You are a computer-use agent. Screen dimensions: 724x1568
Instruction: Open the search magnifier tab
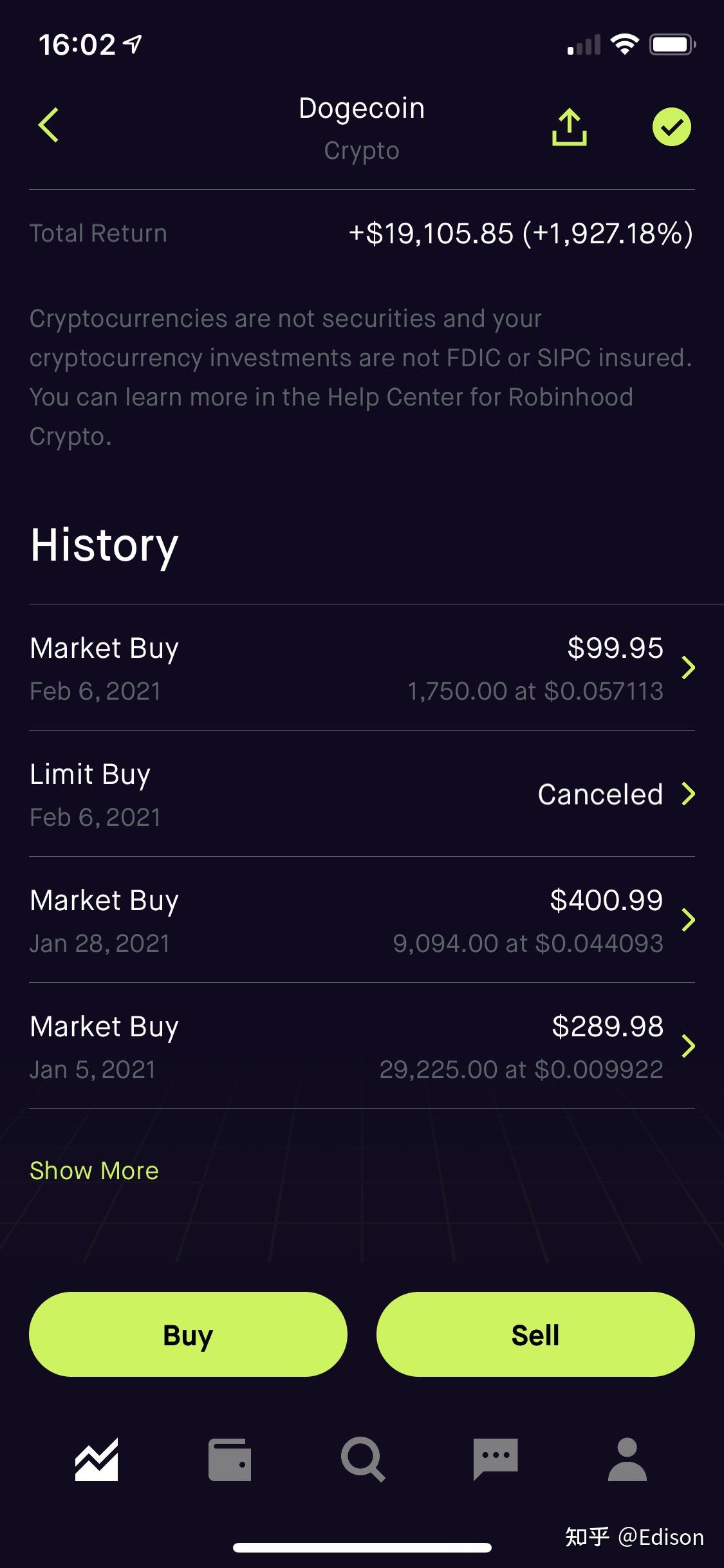[x=363, y=1460]
